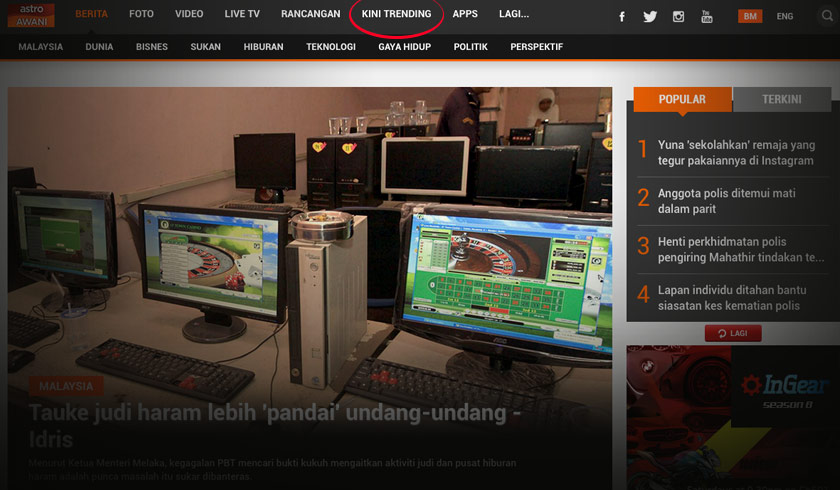Open the Facebook social icon
Image resolution: width=840 pixels, height=490 pixels.
click(622, 17)
